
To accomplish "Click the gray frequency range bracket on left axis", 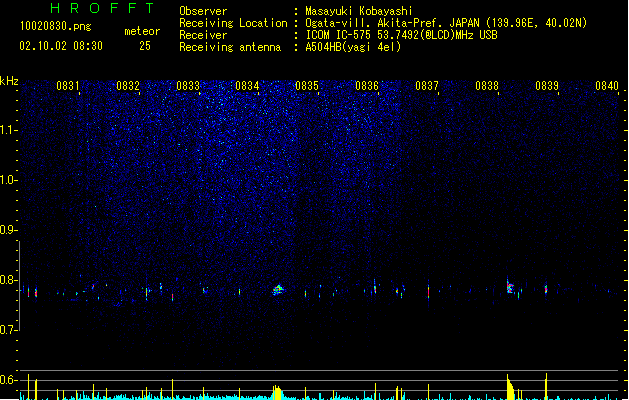I will point(19,286).
